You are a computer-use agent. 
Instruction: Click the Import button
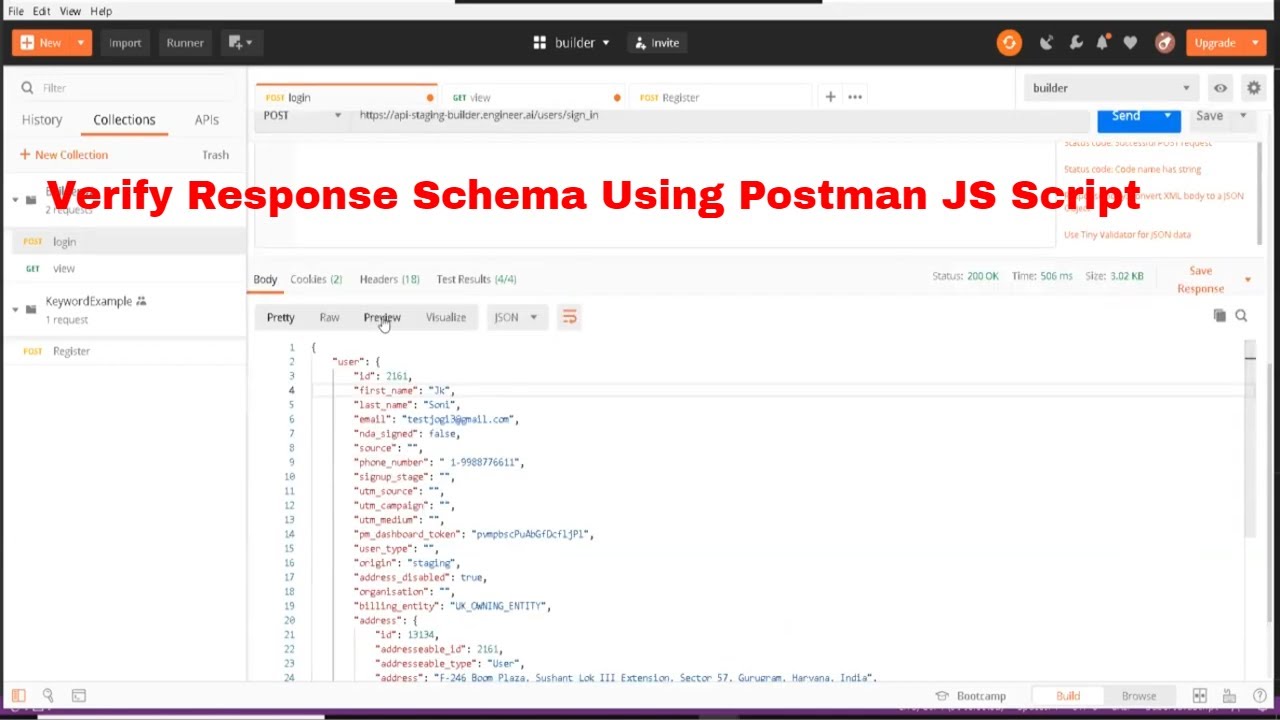click(125, 43)
